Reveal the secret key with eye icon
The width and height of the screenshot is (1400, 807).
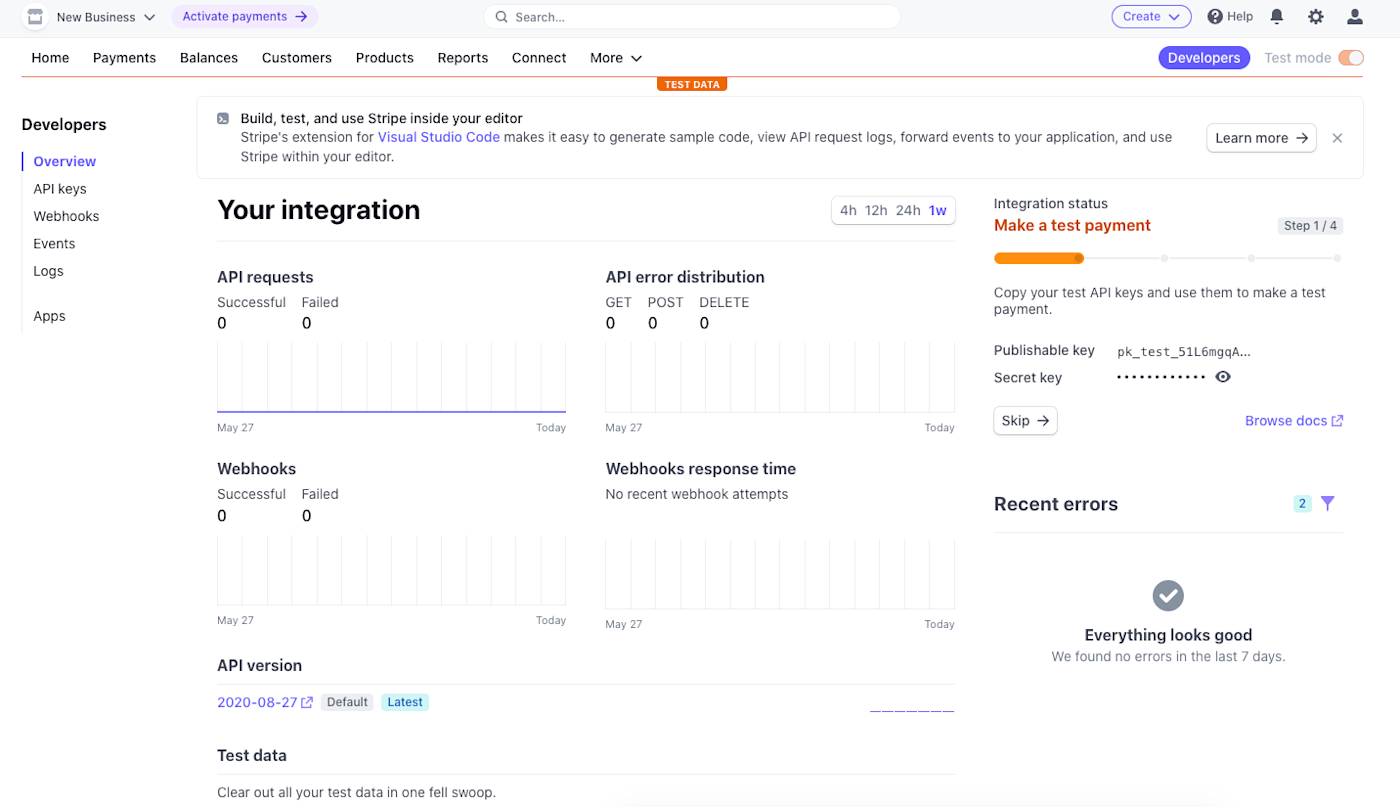[1223, 377]
